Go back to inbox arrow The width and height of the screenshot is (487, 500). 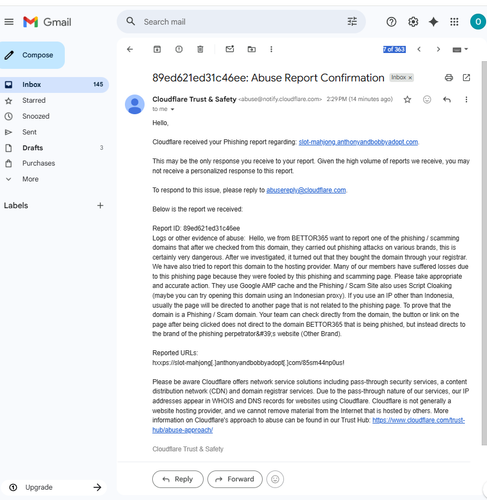tap(130, 49)
